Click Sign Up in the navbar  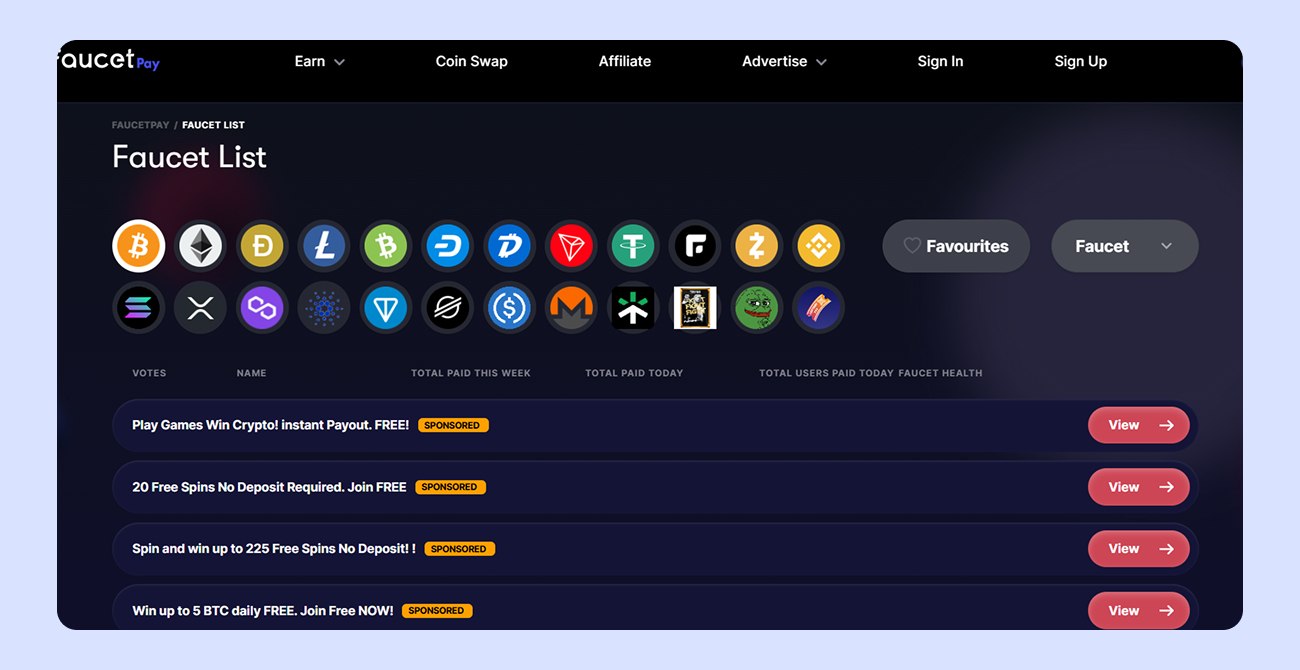click(1080, 61)
